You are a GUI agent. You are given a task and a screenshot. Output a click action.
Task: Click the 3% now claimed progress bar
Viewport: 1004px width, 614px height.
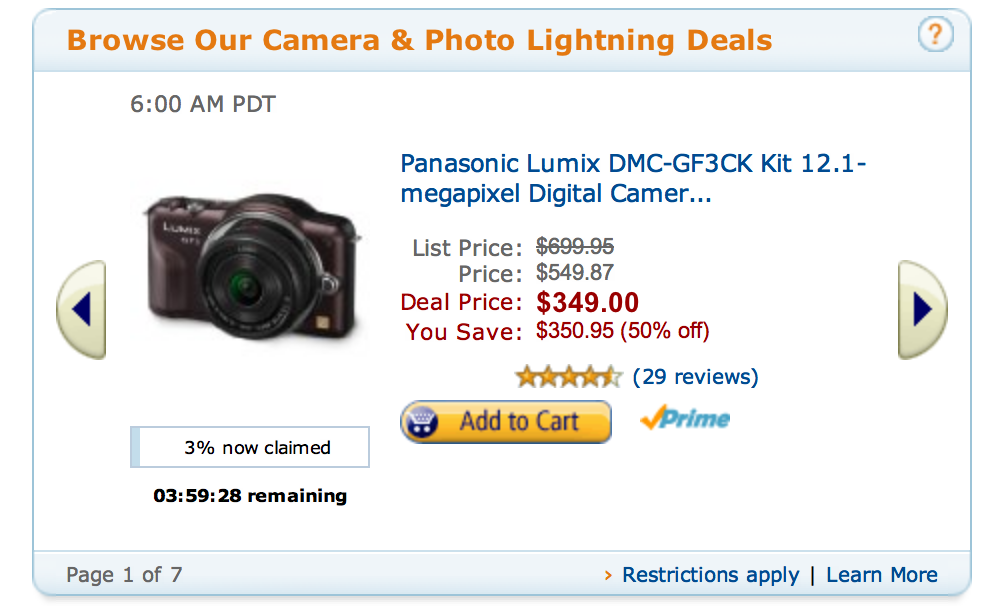click(250, 447)
